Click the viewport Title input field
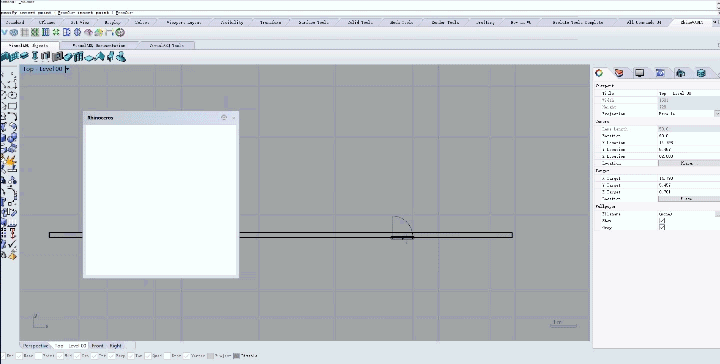 click(689, 93)
